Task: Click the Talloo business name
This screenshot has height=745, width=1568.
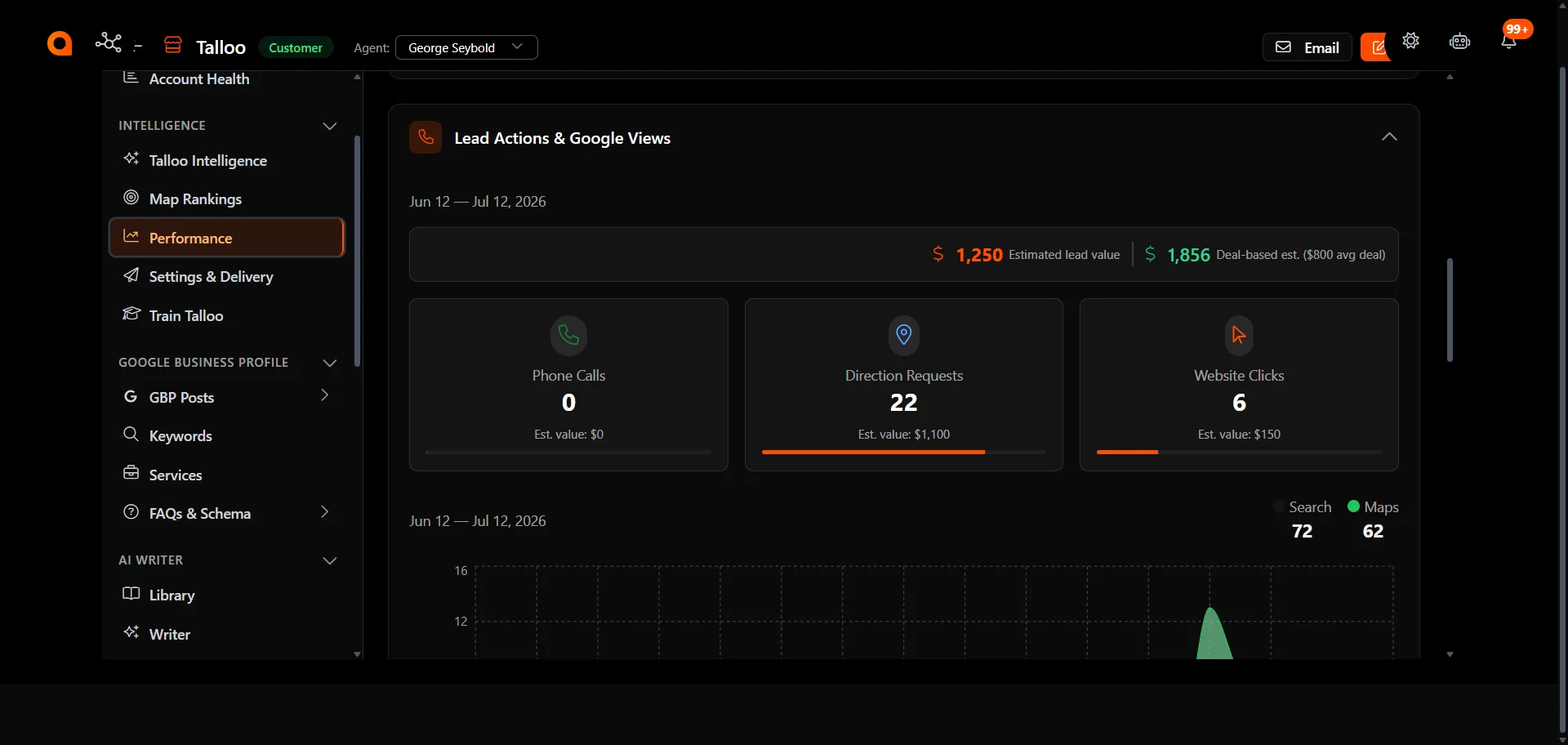Action: (x=220, y=47)
